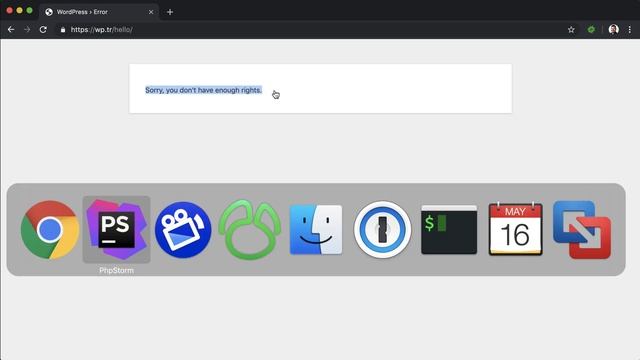Screen dimensions: 640x360
Task: Select PhpStorm in the app switcher
Action: 116,229
